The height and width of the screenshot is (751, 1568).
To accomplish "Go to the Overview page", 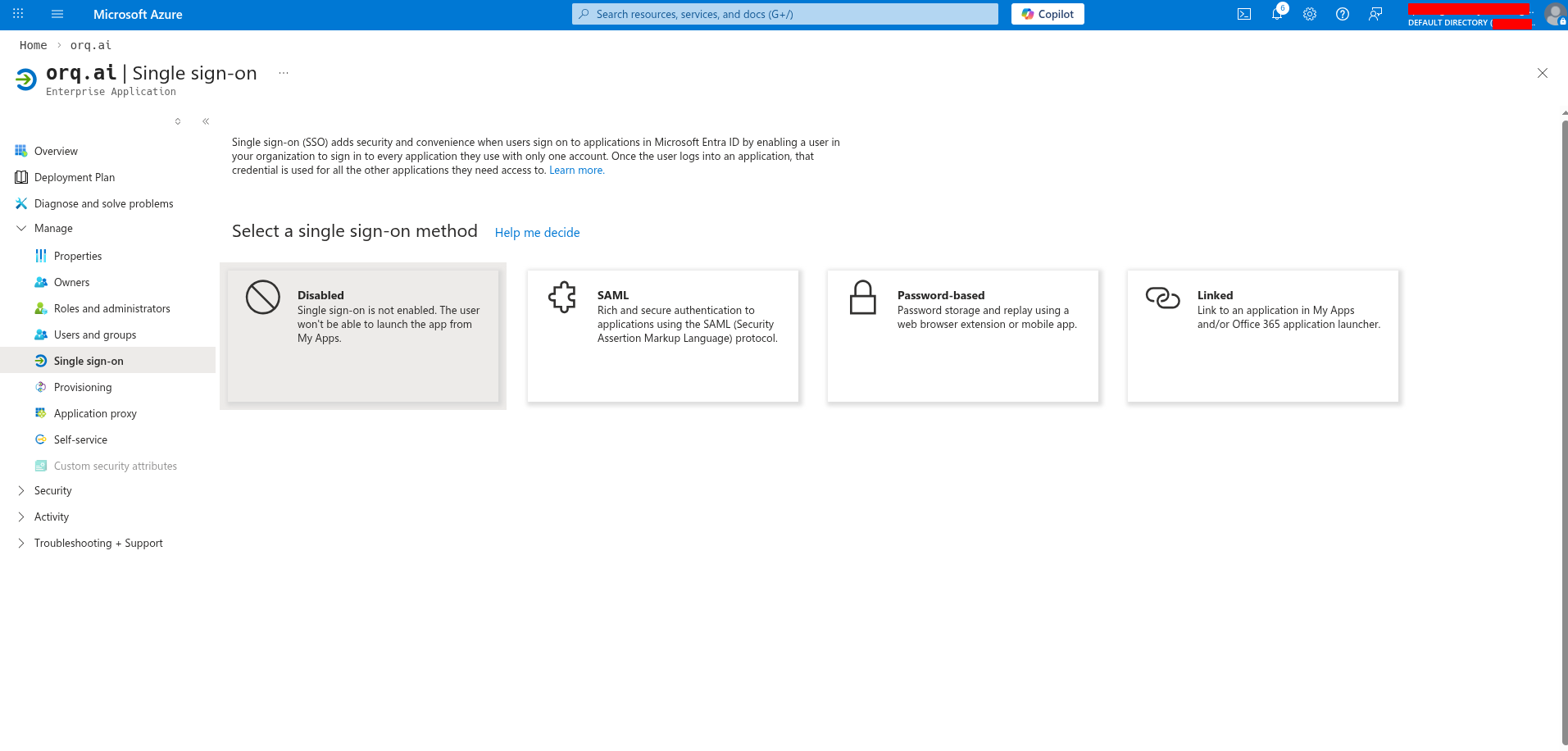I will [56, 151].
